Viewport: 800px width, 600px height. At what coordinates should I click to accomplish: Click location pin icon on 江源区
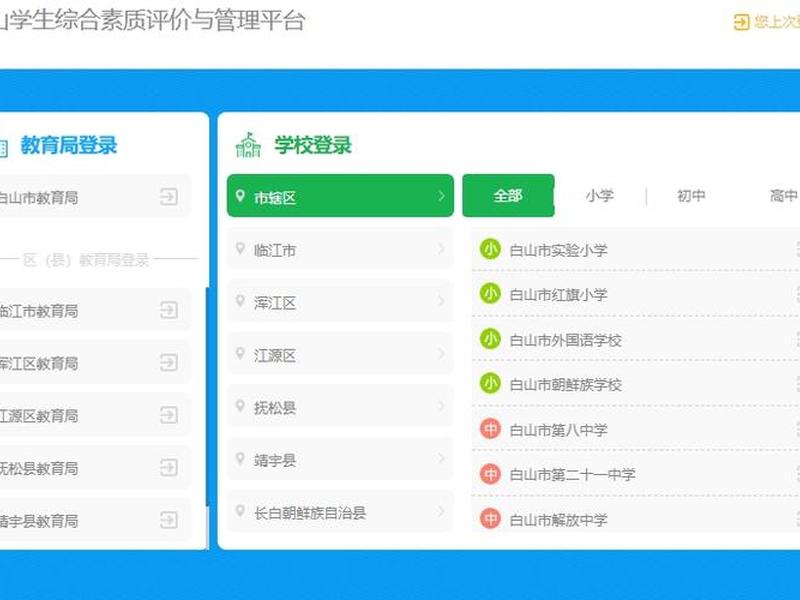click(240, 354)
